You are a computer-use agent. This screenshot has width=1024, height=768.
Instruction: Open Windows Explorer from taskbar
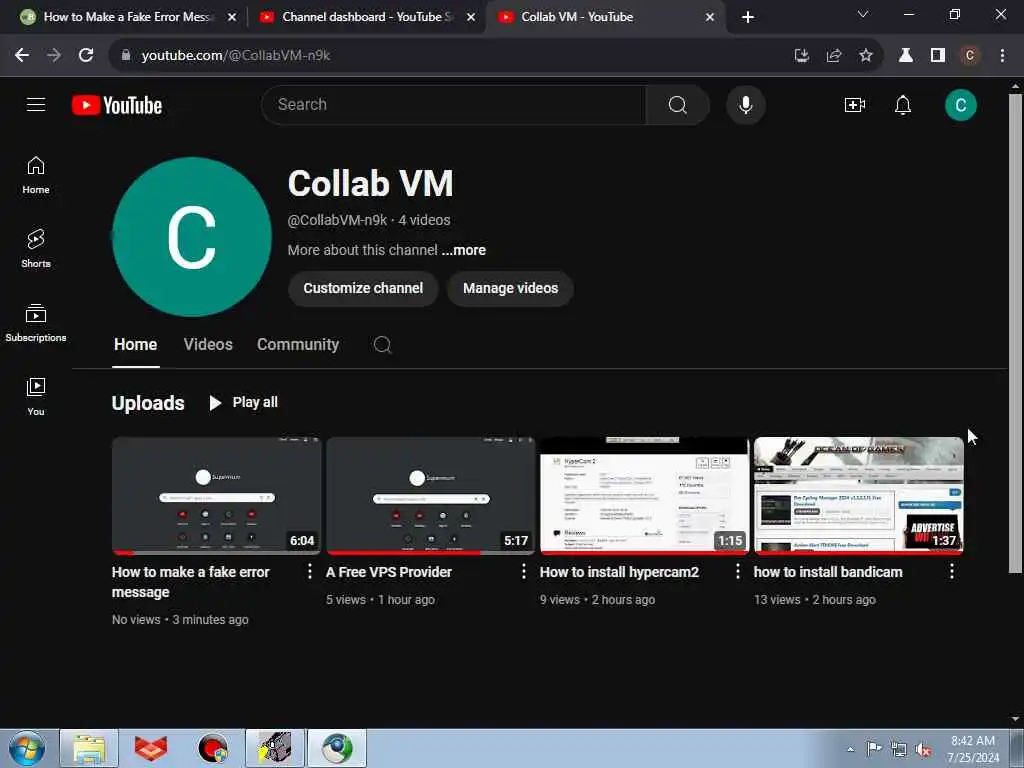pyautogui.click(x=89, y=748)
